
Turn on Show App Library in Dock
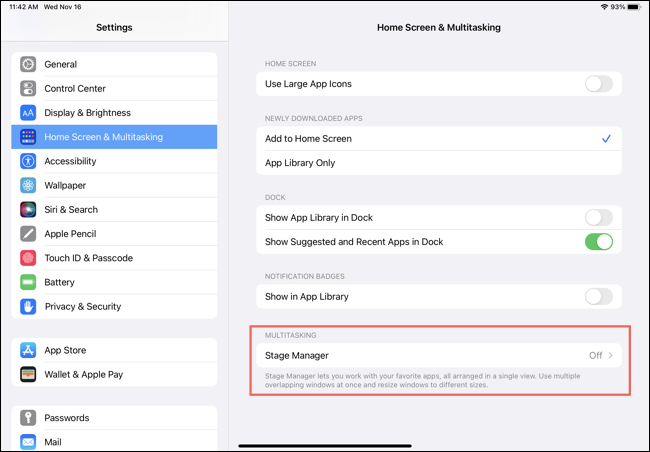click(x=599, y=218)
